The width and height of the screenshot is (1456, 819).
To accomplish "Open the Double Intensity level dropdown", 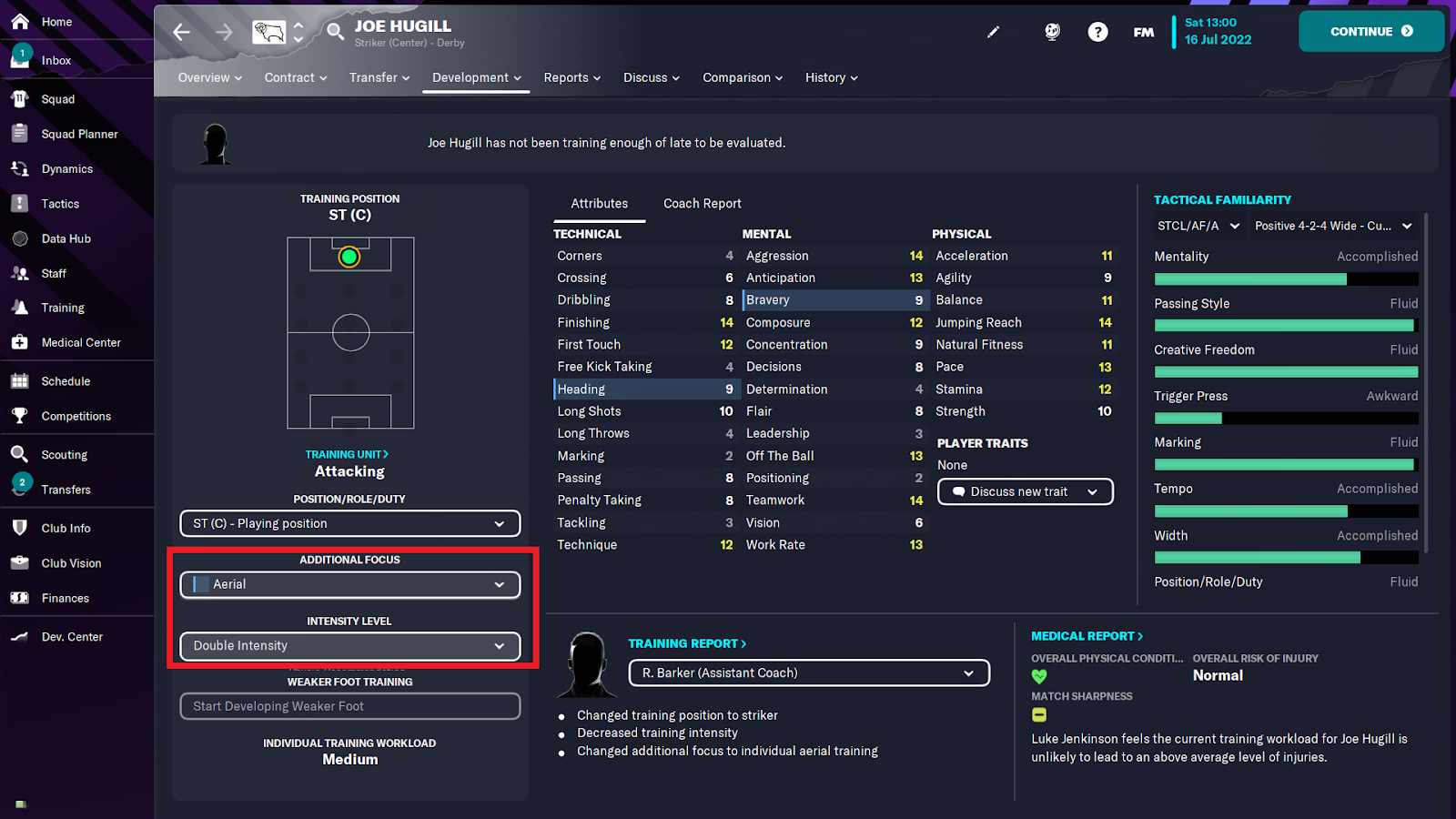I will click(x=350, y=646).
